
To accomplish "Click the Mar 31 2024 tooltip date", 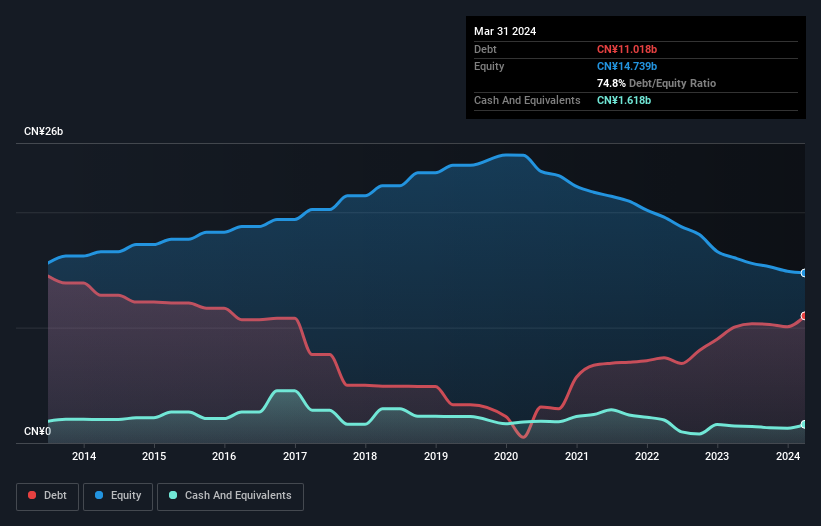I will pyautogui.click(x=505, y=31).
